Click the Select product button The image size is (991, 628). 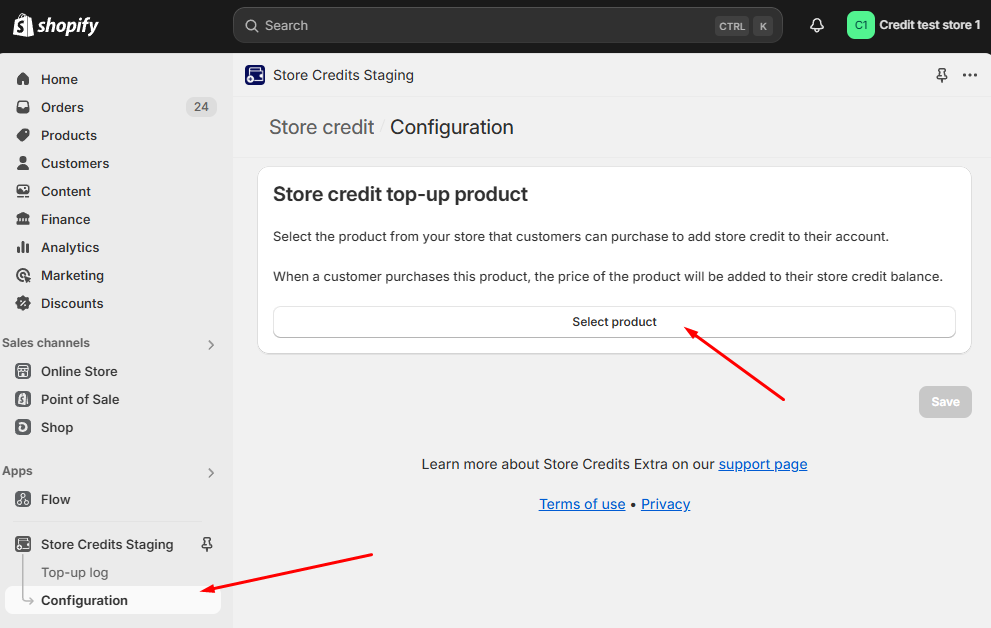click(614, 322)
